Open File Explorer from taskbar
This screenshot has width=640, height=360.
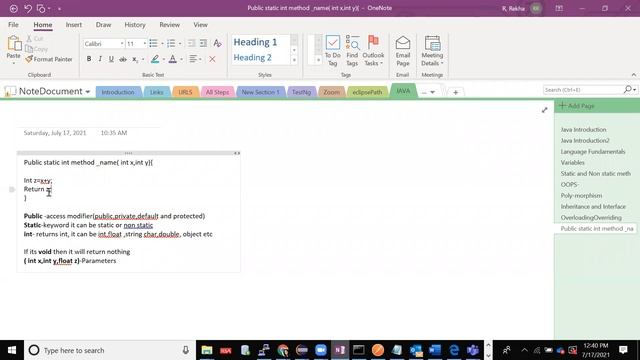tap(207, 350)
